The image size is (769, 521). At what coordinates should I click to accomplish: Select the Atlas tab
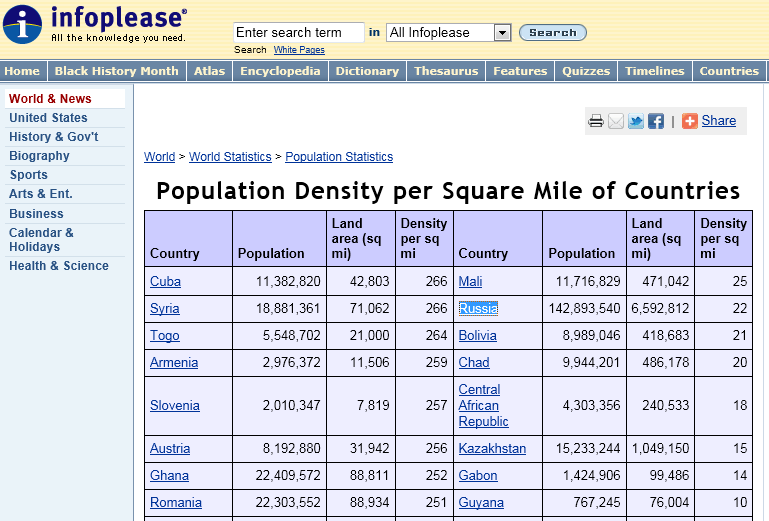pyautogui.click(x=210, y=71)
